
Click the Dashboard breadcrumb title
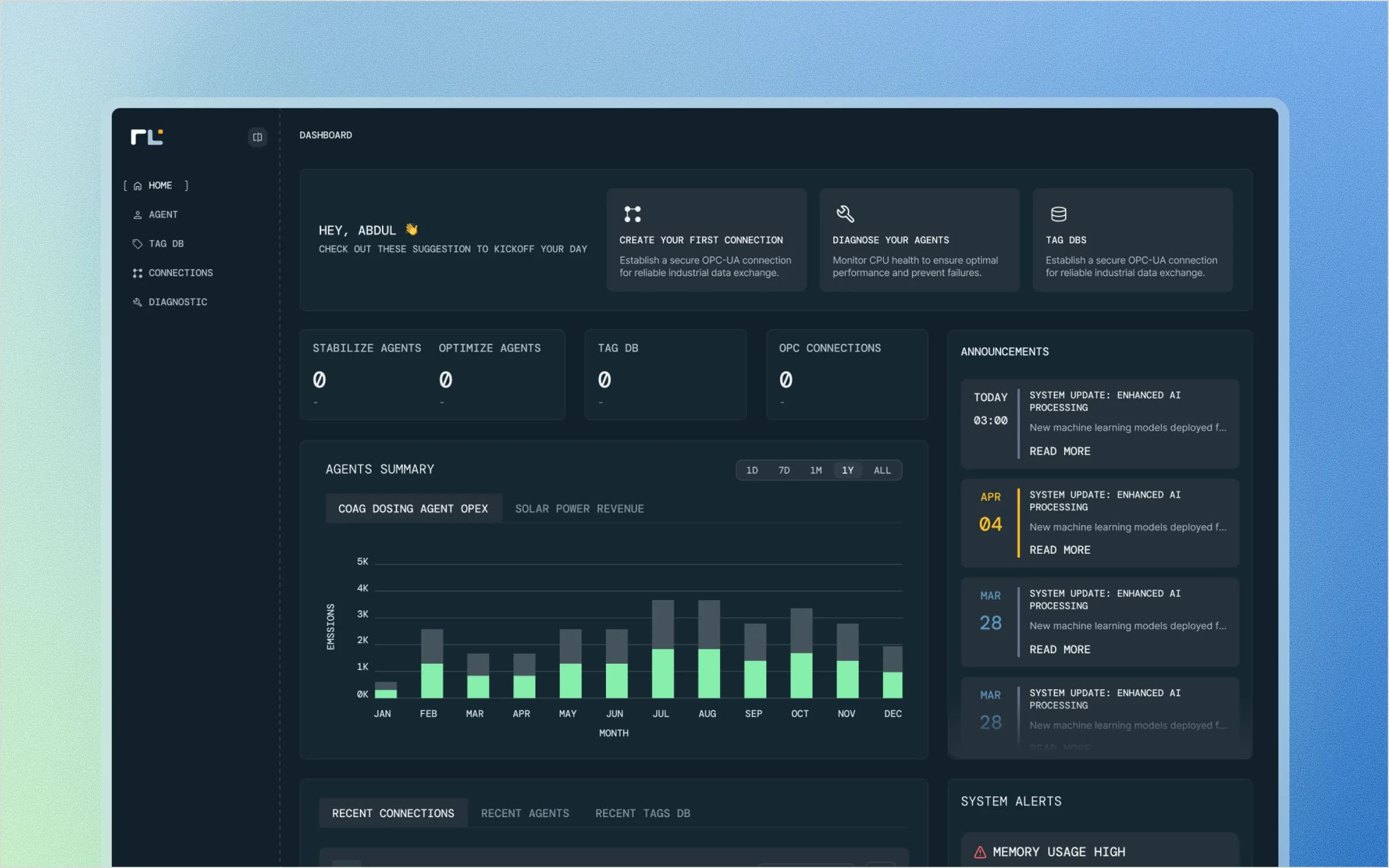coord(325,135)
